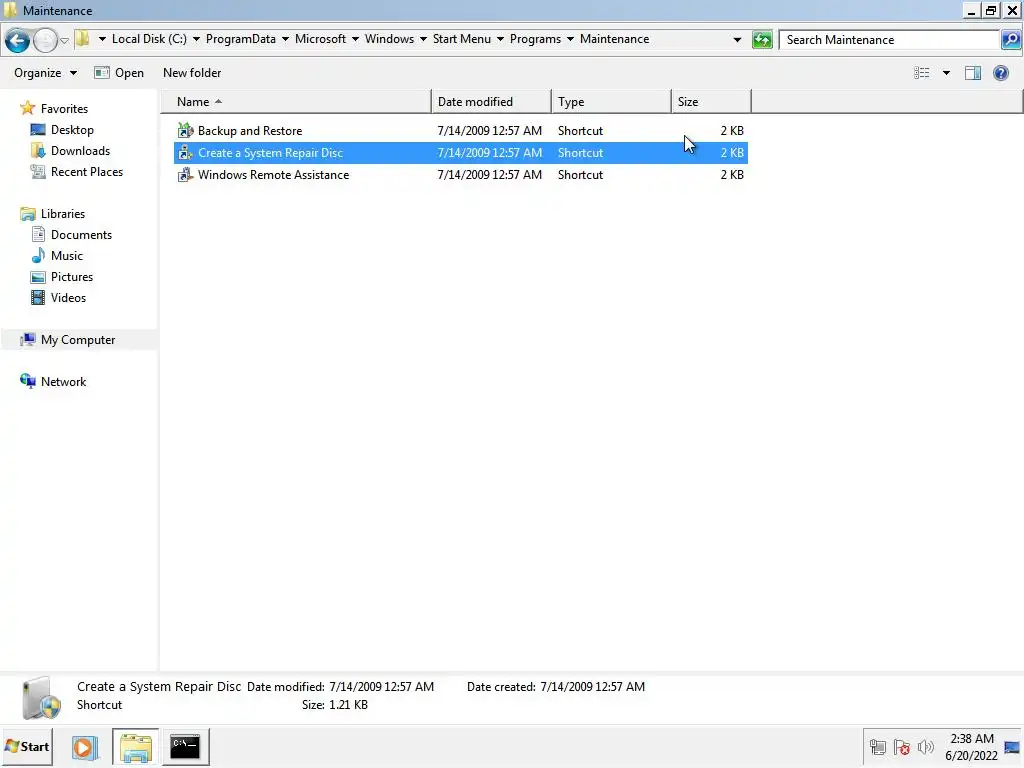Click the Forward navigation arrow button
The height and width of the screenshot is (768, 1024).
coord(45,40)
